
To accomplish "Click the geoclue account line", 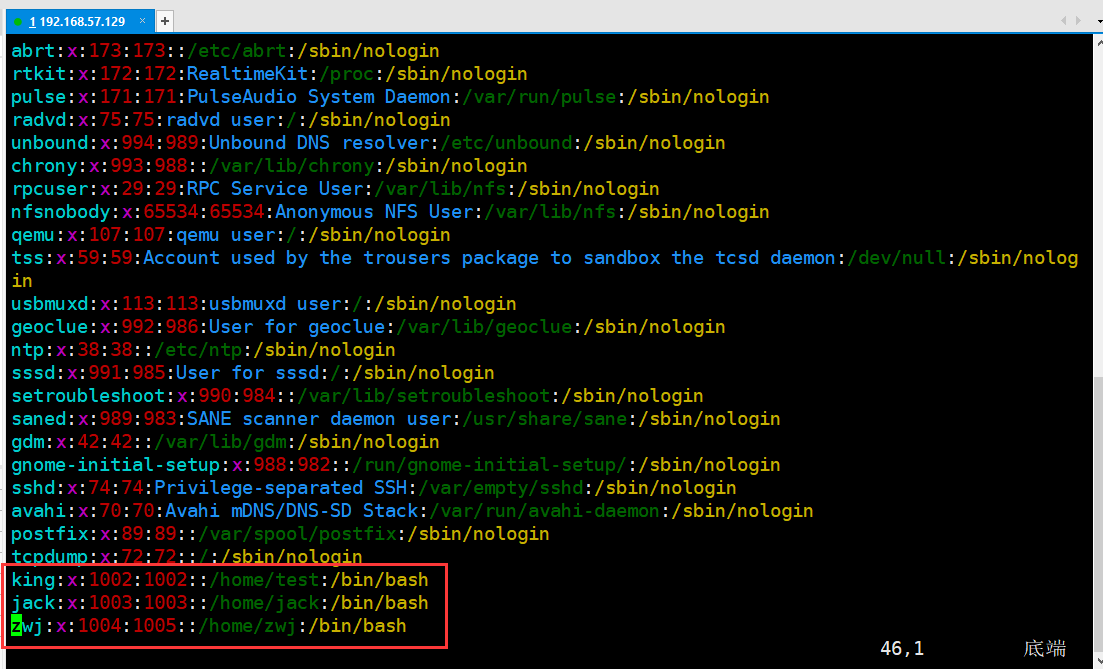I will (368, 327).
